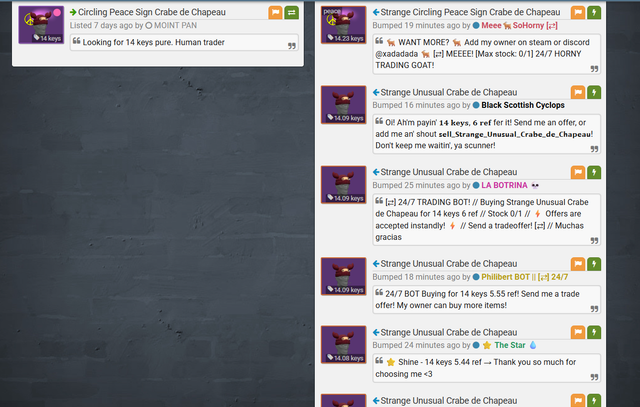The width and height of the screenshot is (640, 407).
Task: Open Black Scottish Cyclops user profile
Action: [523, 105]
